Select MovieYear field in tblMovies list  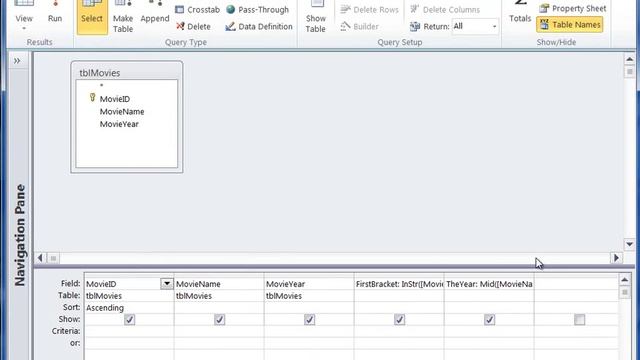(x=119, y=124)
